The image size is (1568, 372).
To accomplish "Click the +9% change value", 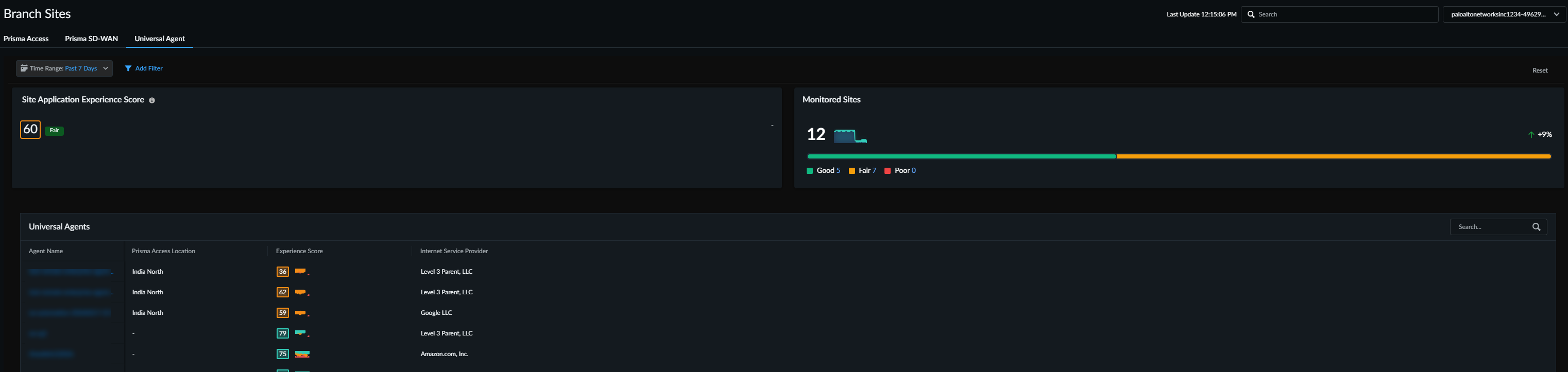I will pos(1545,134).
